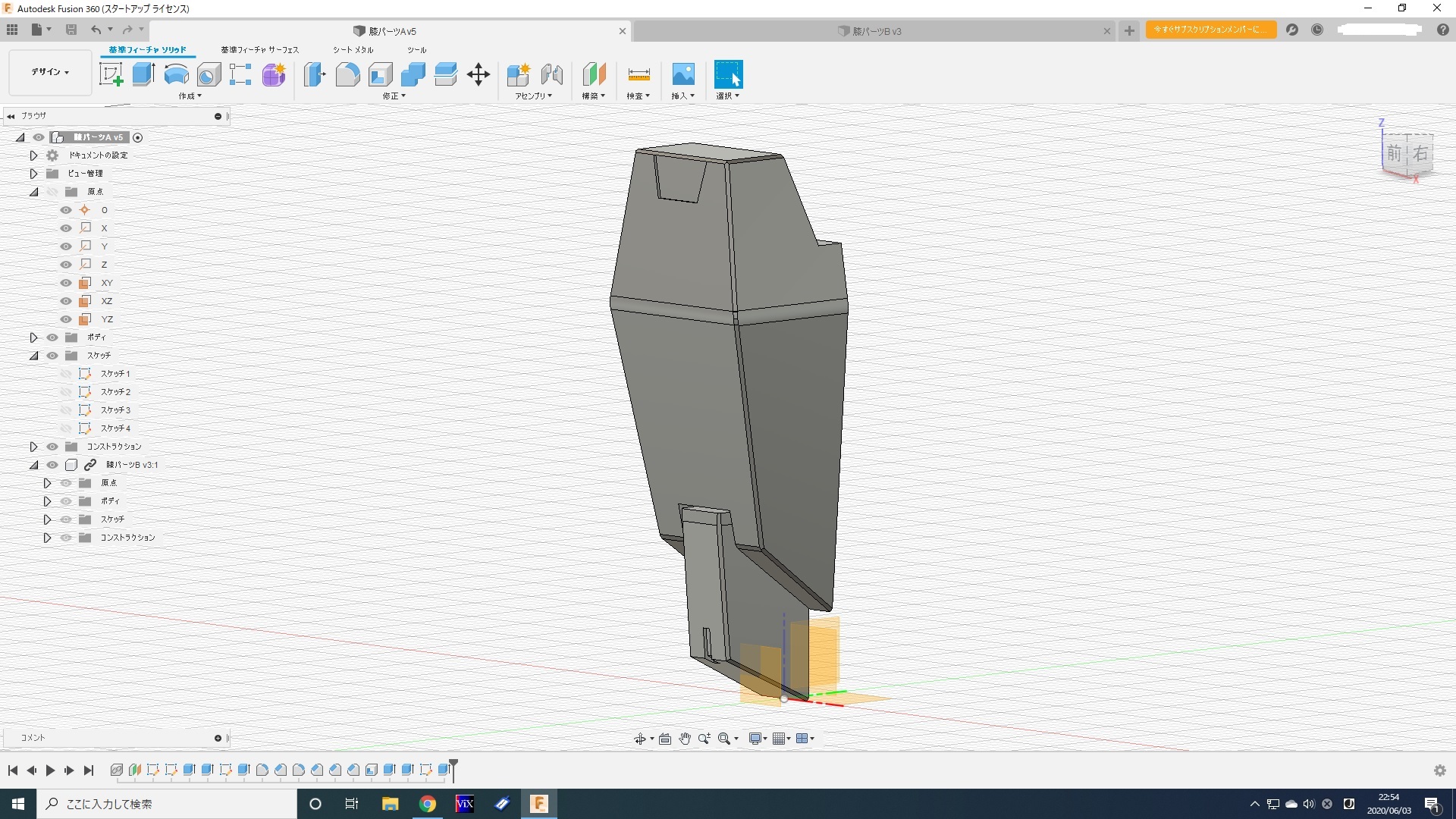Expand the ボディ folder in browser
The width and height of the screenshot is (1456, 819).
(33, 337)
